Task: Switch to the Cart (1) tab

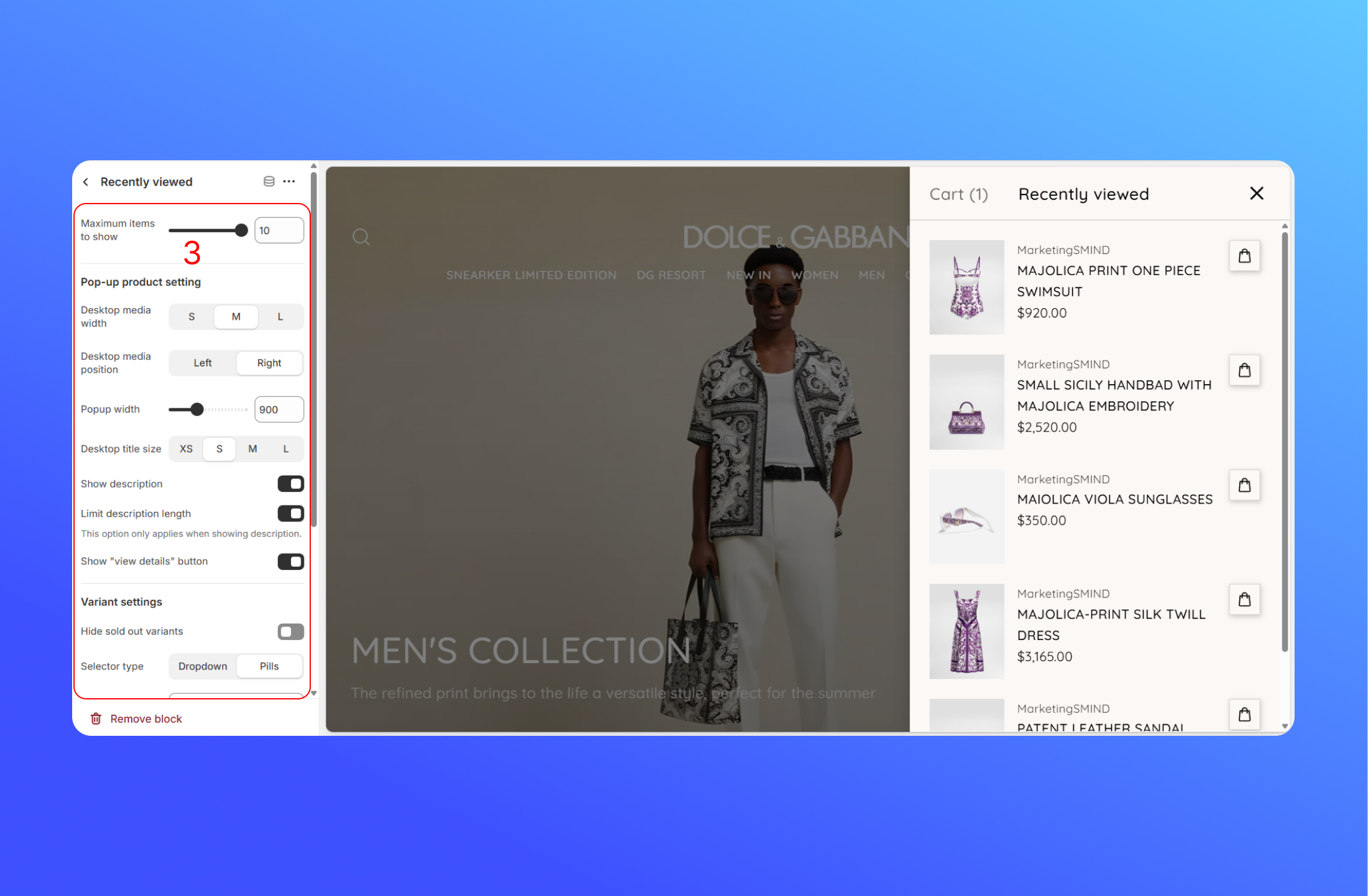Action: click(959, 194)
